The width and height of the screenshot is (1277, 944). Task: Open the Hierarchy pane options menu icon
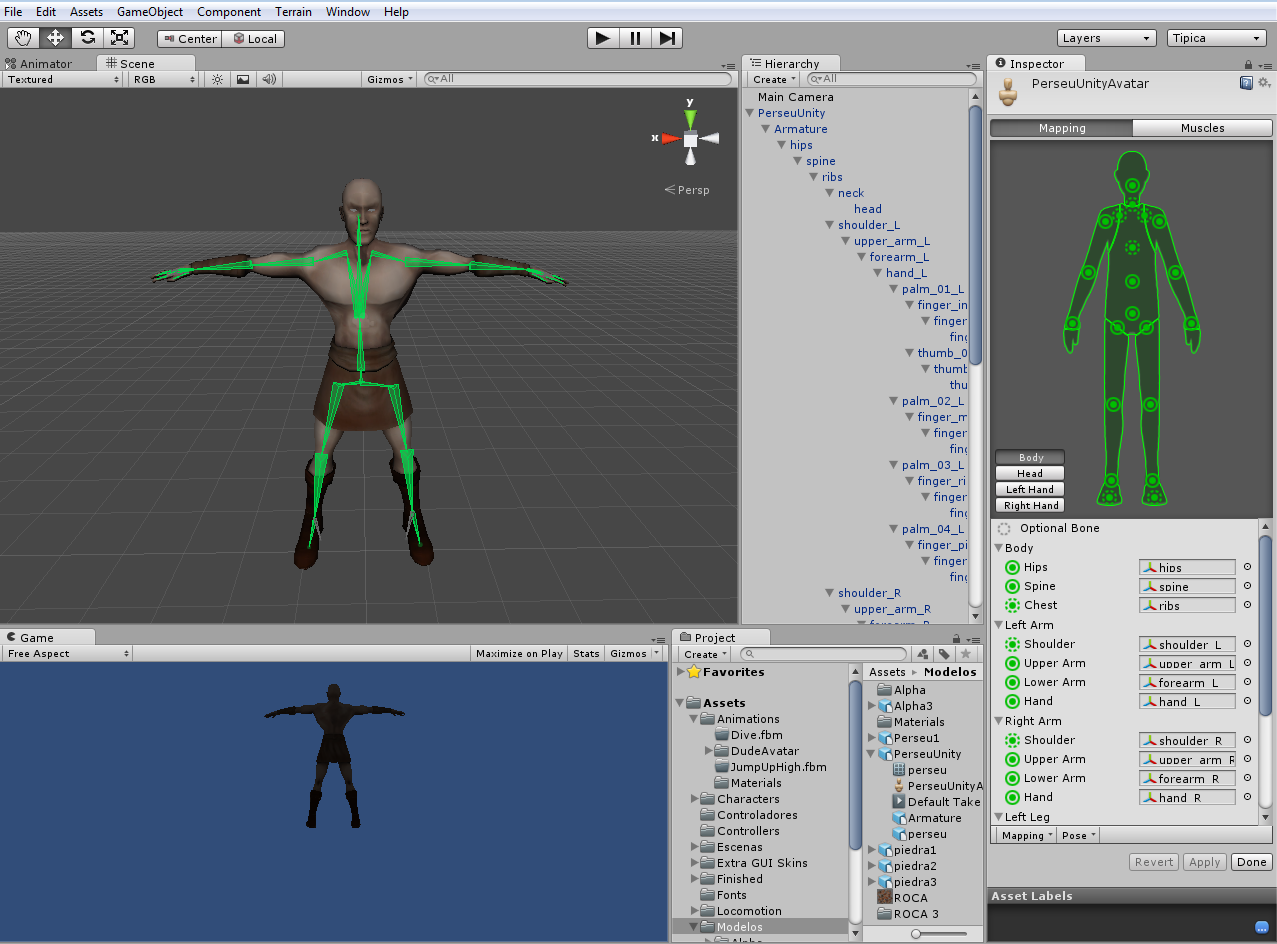coord(975,66)
